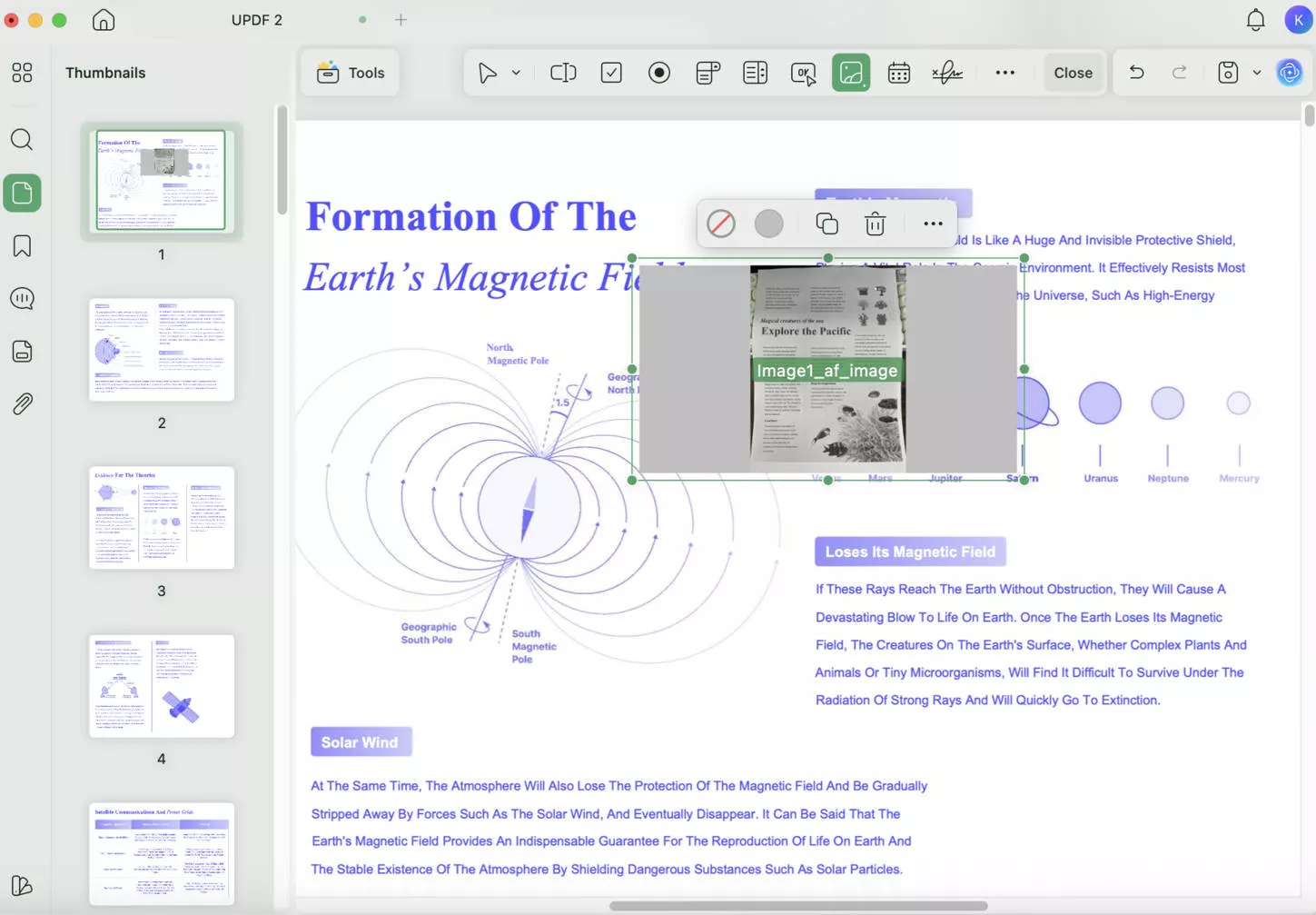
Task: Switch to the UPDF 2 tab
Action: pos(257,20)
